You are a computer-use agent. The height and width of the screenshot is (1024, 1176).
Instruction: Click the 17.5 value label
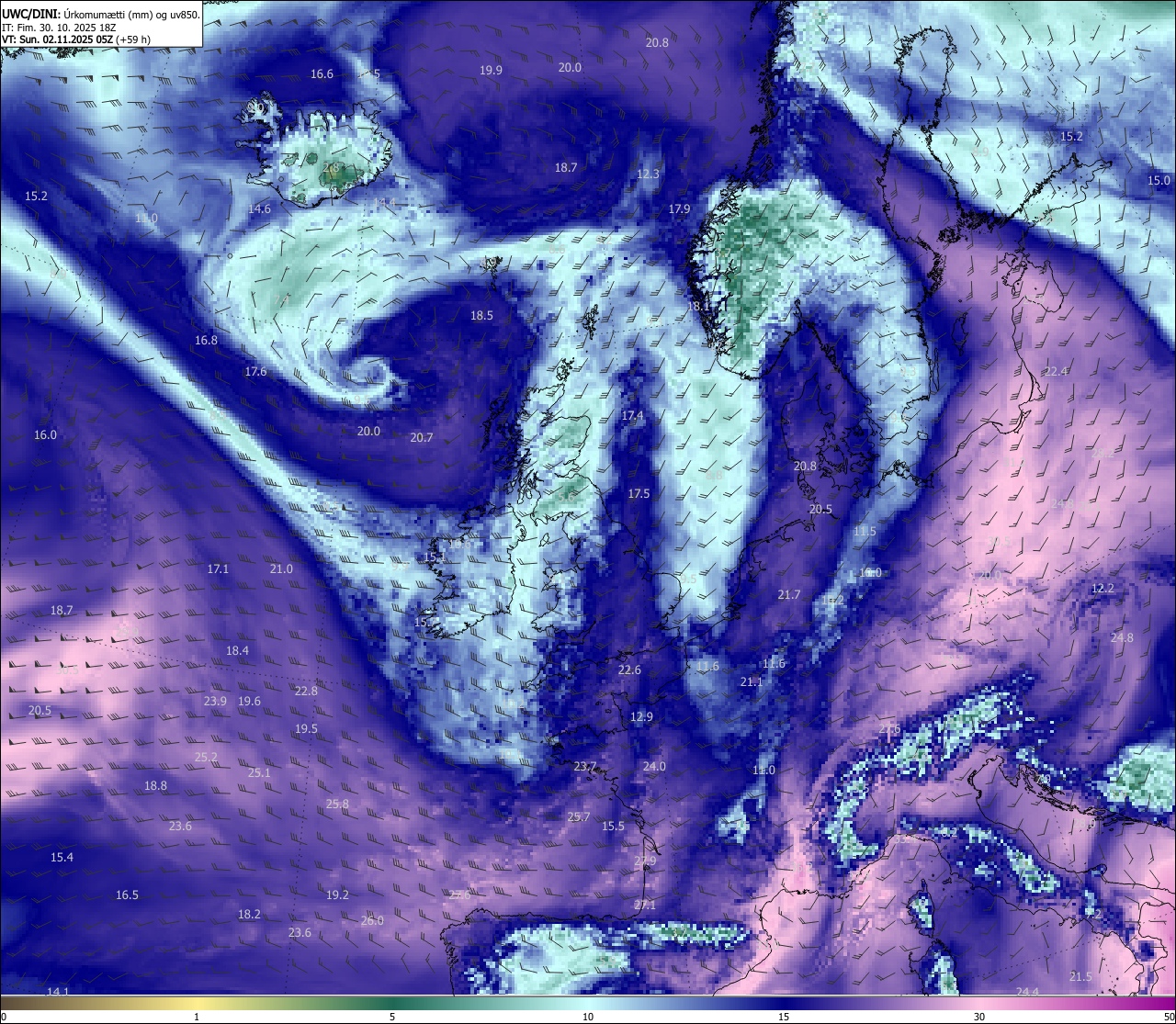coord(639,493)
